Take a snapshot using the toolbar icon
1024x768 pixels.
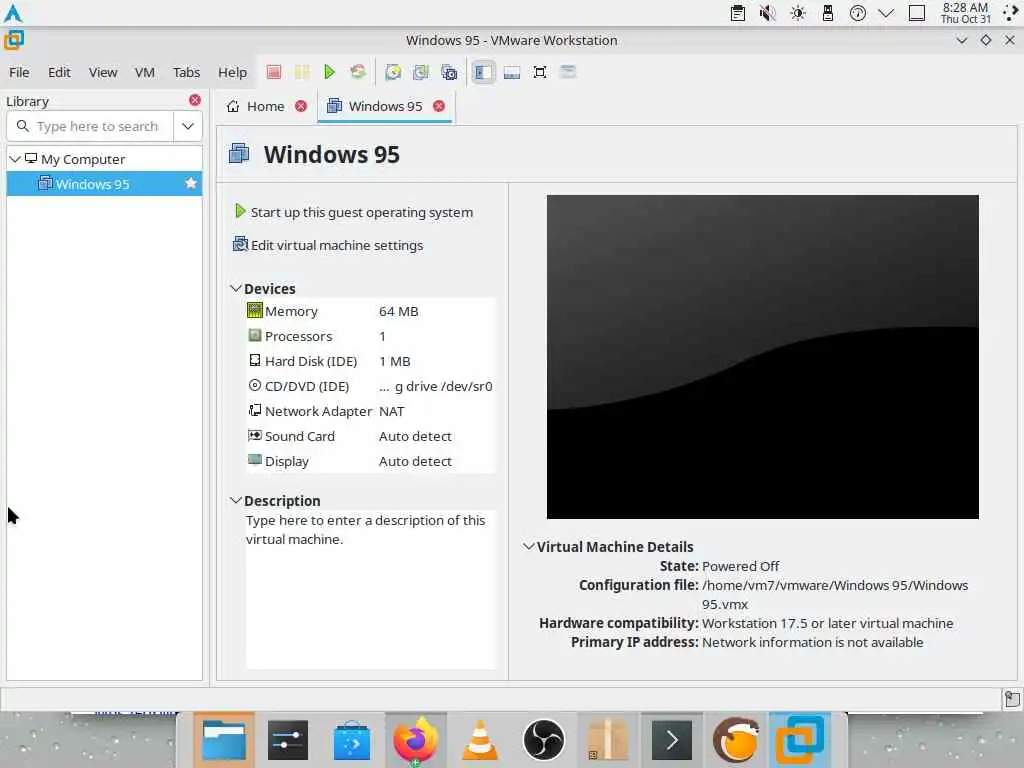pyautogui.click(x=392, y=72)
